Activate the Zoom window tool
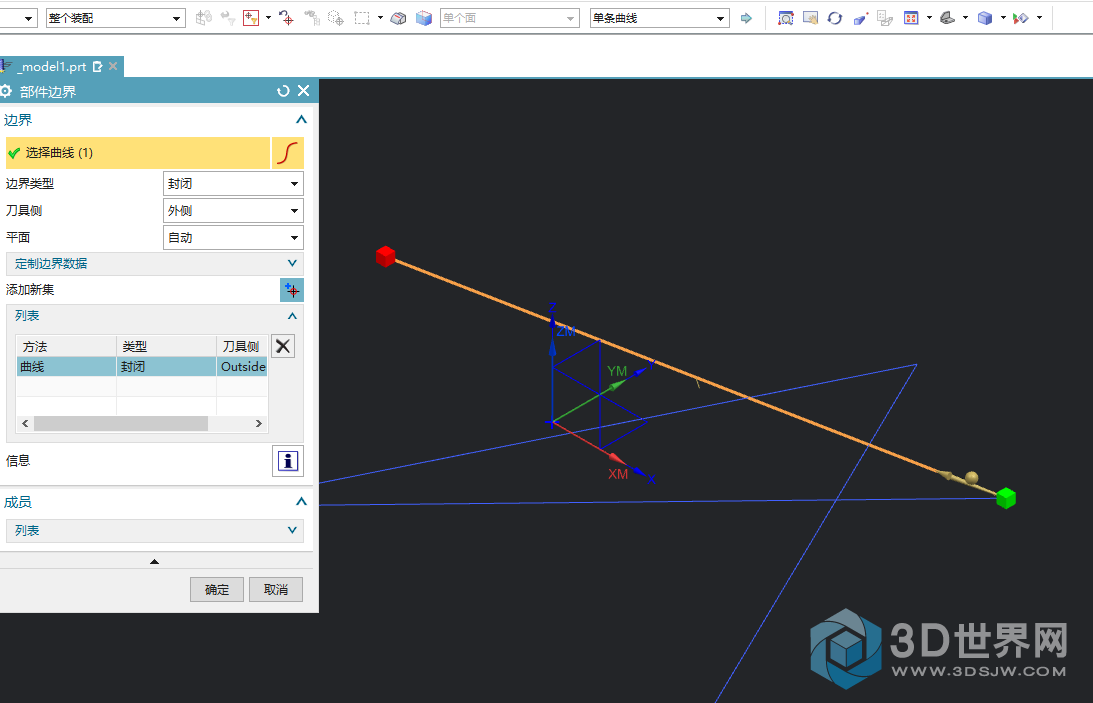This screenshot has height=703, width=1093. pyautogui.click(x=786, y=18)
